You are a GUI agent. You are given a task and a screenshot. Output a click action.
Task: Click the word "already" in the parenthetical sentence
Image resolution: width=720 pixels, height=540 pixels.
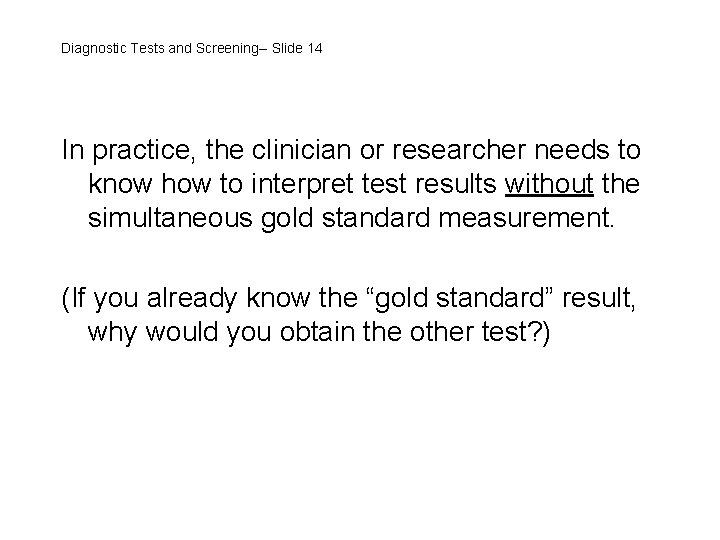[191, 299]
